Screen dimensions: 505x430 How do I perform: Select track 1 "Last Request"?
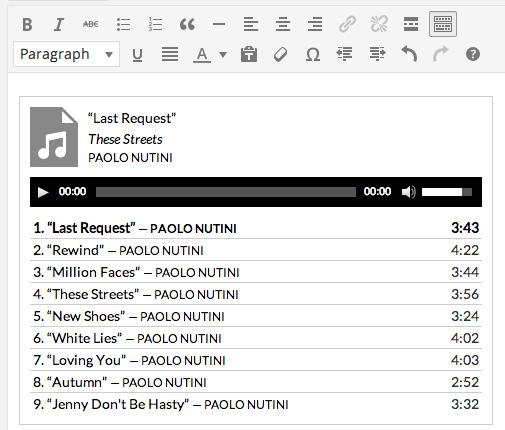point(256,228)
